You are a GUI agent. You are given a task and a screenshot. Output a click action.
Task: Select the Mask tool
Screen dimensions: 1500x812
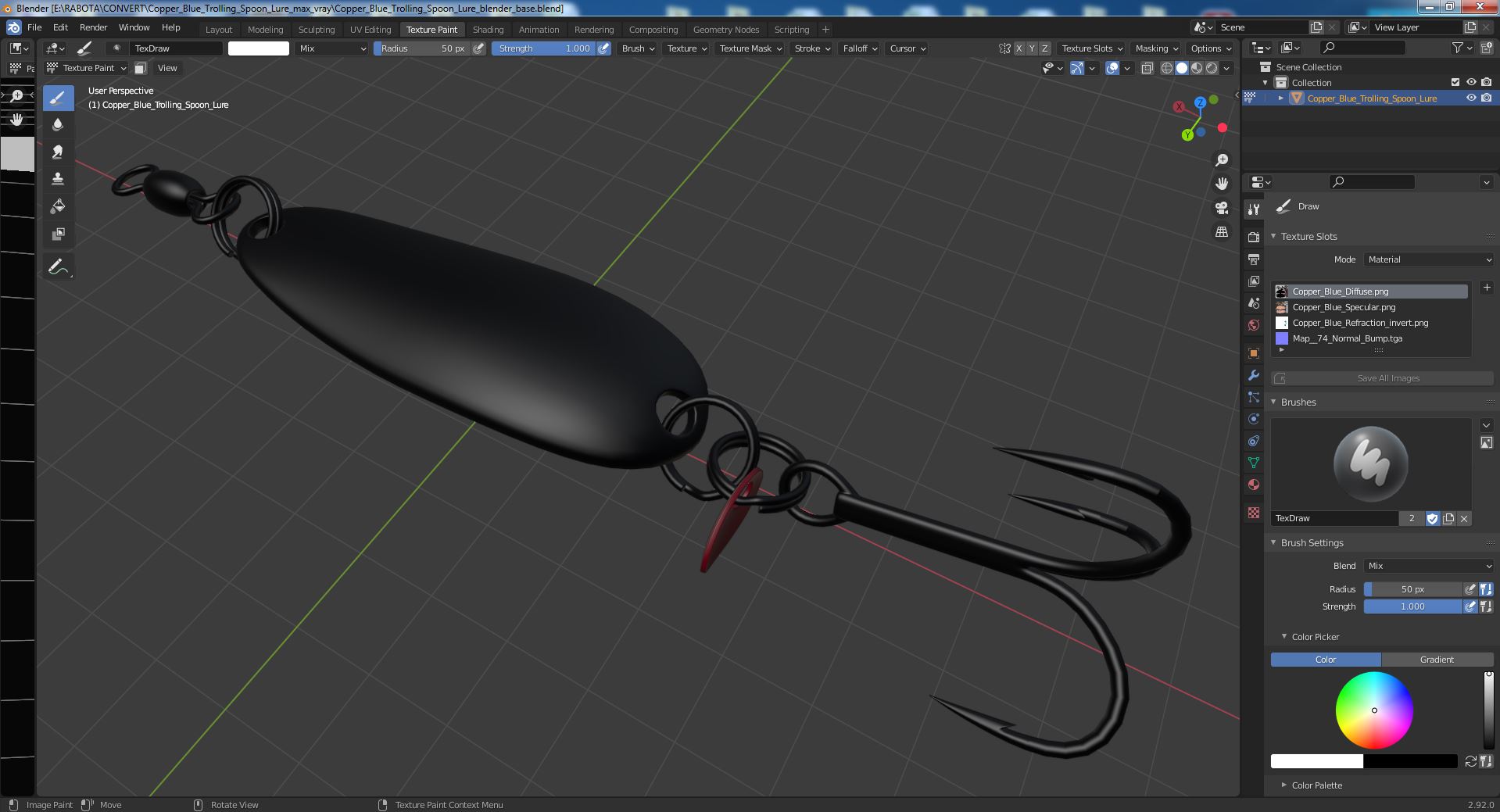(58, 234)
